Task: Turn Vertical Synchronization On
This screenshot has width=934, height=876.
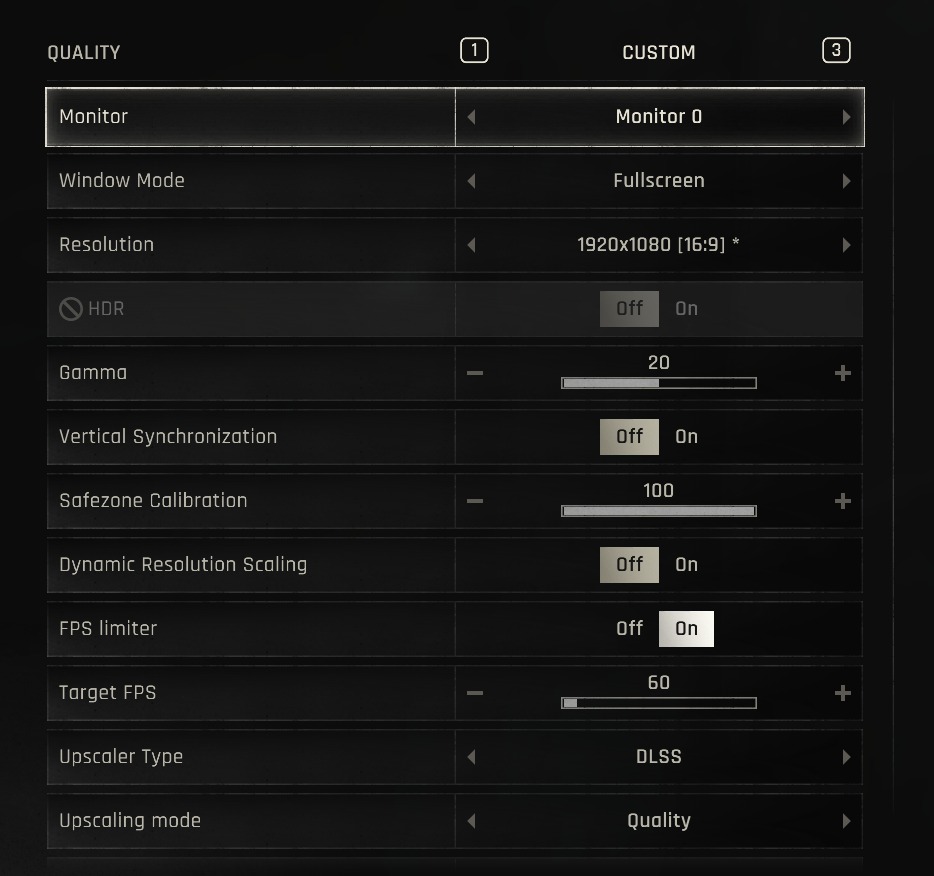Action: [686, 437]
